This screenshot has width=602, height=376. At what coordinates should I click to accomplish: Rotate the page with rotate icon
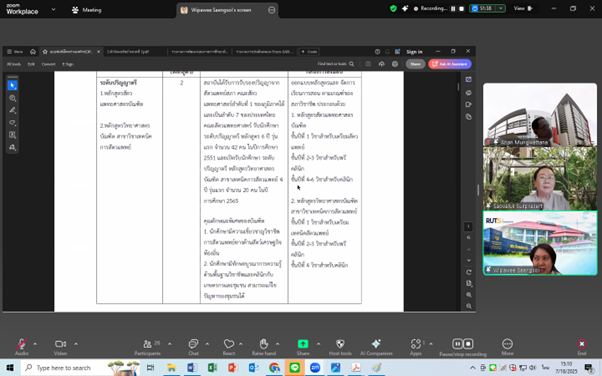pyautogui.click(x=468, y=272)
